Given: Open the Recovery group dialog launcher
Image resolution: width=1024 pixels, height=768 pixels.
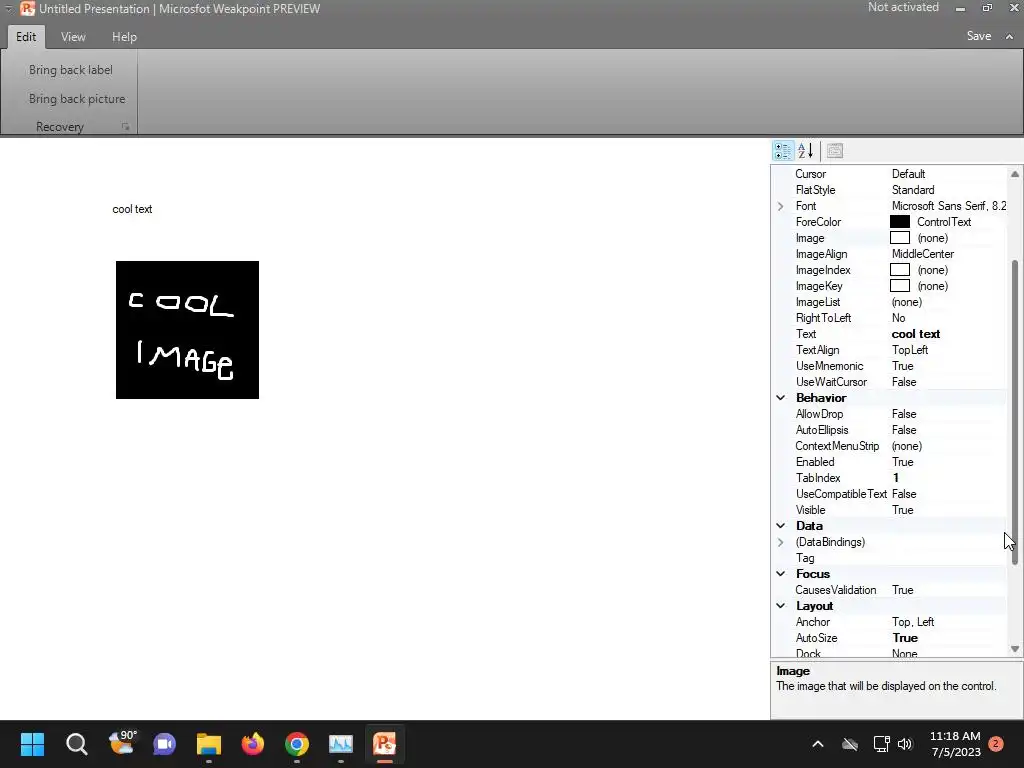Looking at the screenshot, I should (x=125, y=127).
